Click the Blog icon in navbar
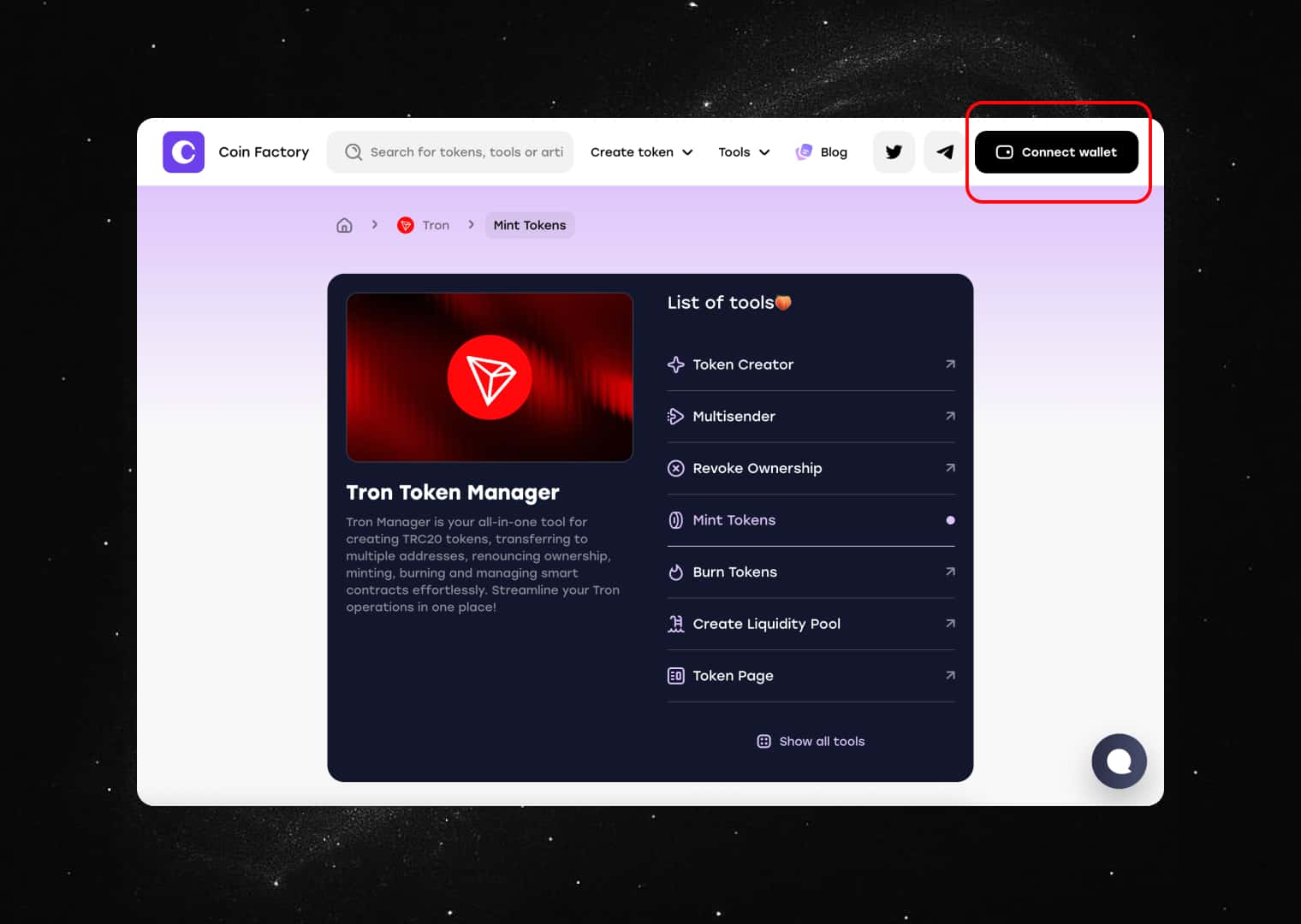 (804, 152)
